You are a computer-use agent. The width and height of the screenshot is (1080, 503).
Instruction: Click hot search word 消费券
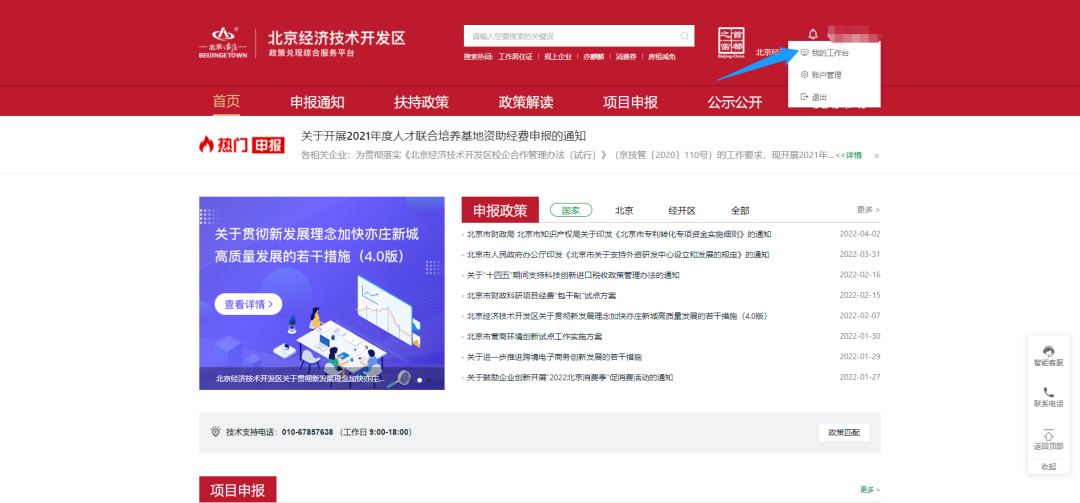click(x=626, y=57)
